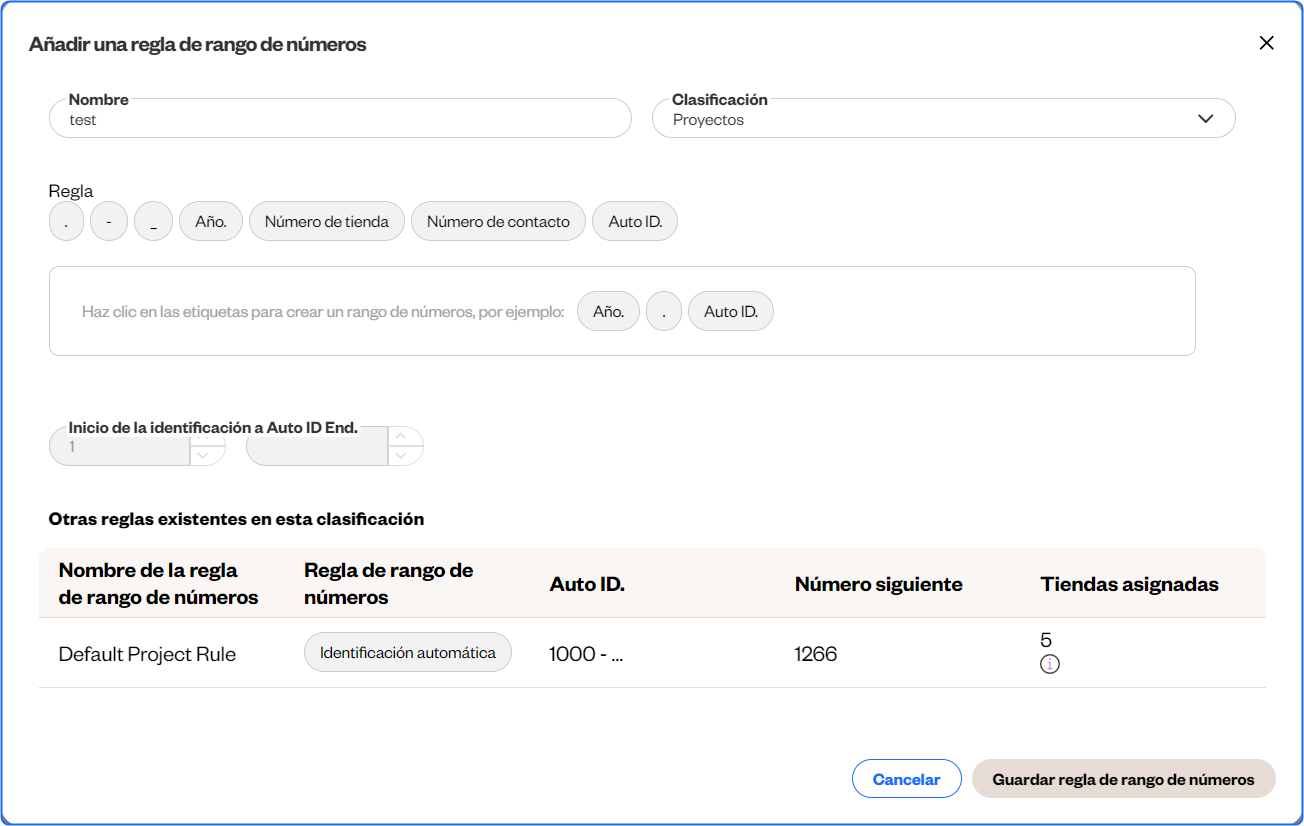
Task: Click Guardar regla de rango de números
Action: 1123,779
